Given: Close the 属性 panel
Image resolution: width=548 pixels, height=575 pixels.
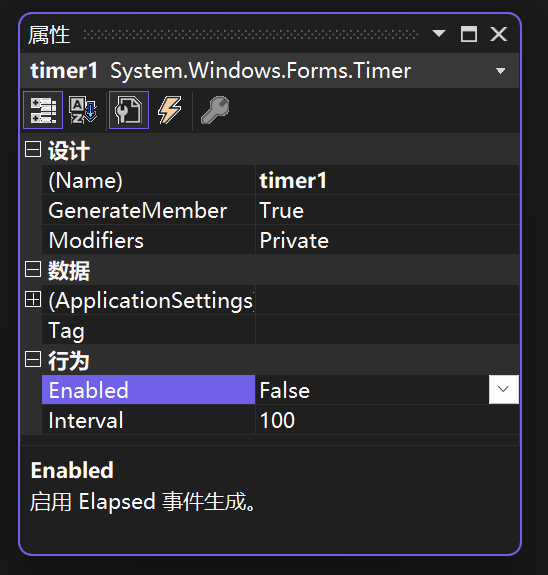Looking at the screenshot, I should click(x=499, y=34).
